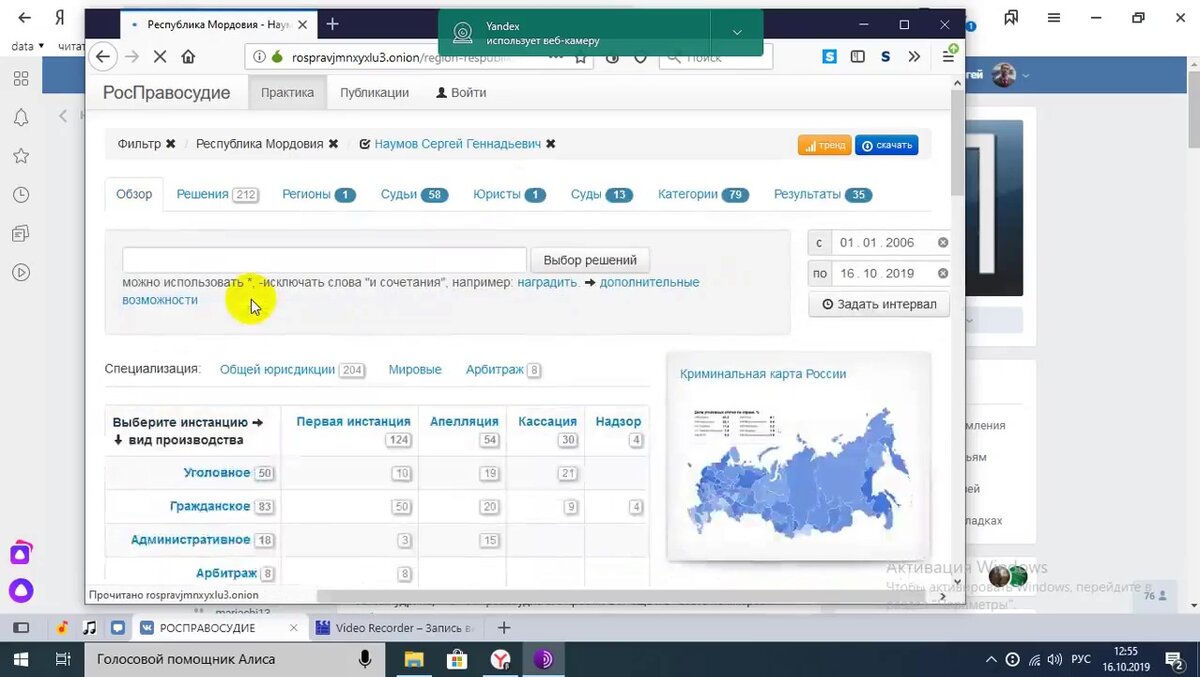Filter by Кассация column

point(547,422)
